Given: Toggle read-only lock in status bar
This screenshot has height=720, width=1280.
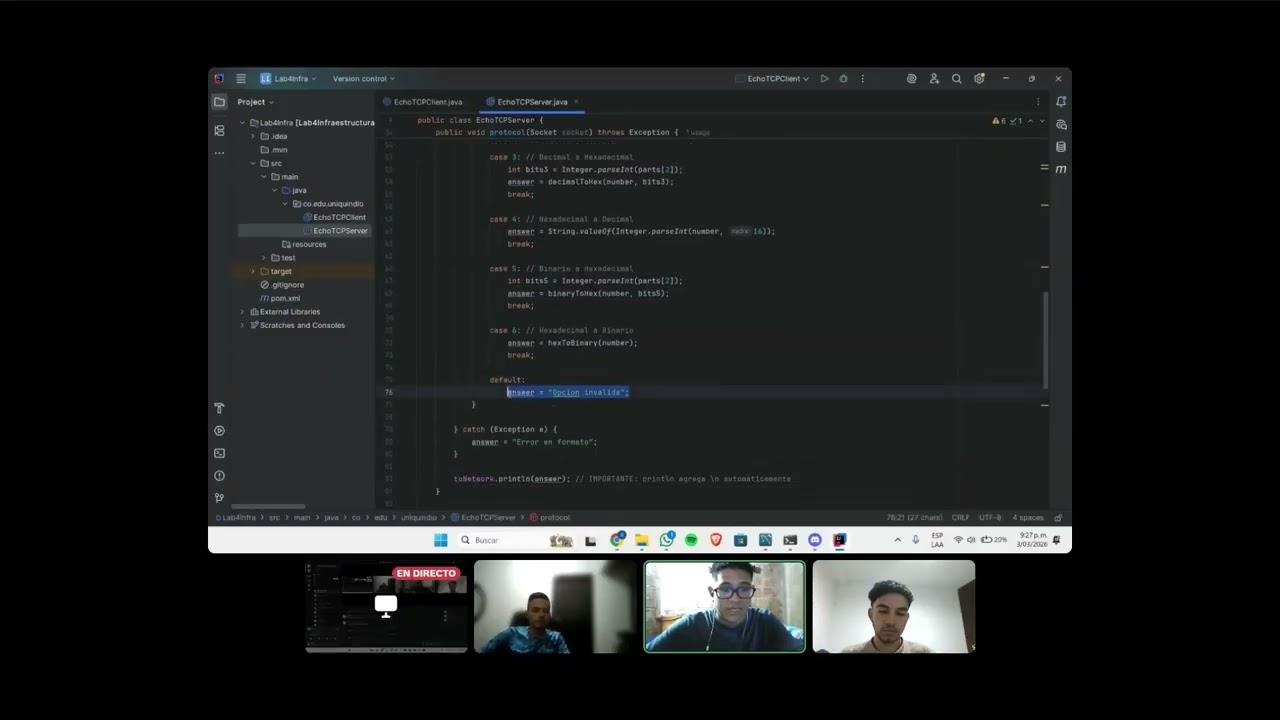Looking at the screenshot, I should click(x=1058, y=518).
